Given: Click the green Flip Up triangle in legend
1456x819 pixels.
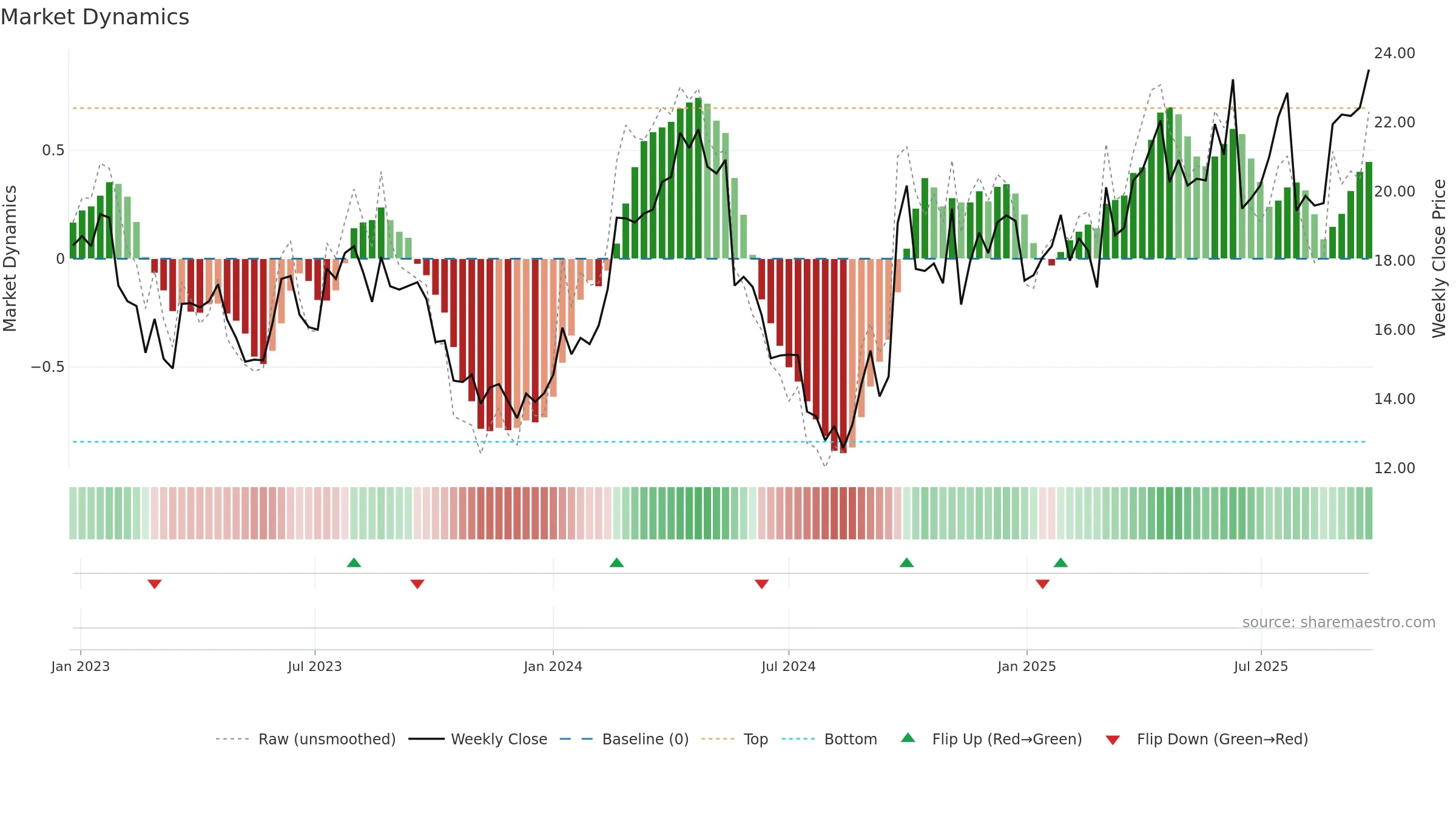Looking at the screenshot, I should [908, 738].
